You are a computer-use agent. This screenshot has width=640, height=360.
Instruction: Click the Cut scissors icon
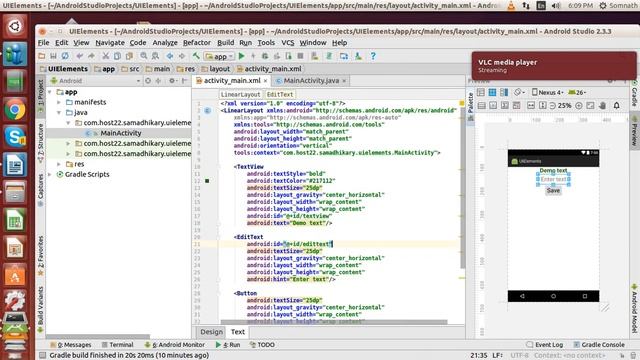(106, 56)
